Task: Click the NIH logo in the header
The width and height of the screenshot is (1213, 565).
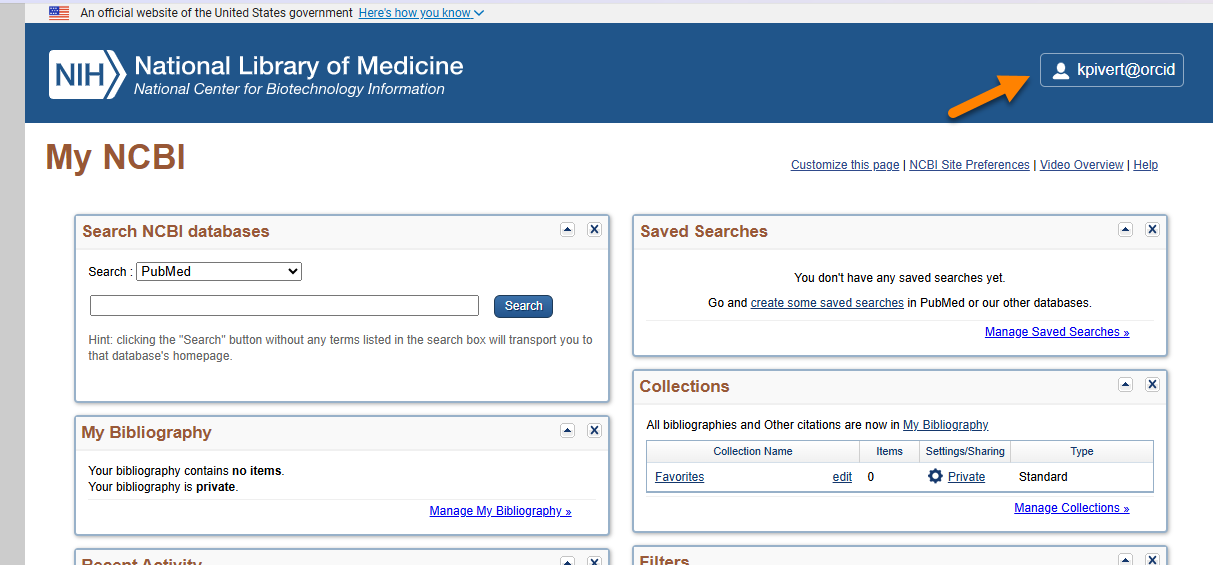Action: (x=88, y=75)
